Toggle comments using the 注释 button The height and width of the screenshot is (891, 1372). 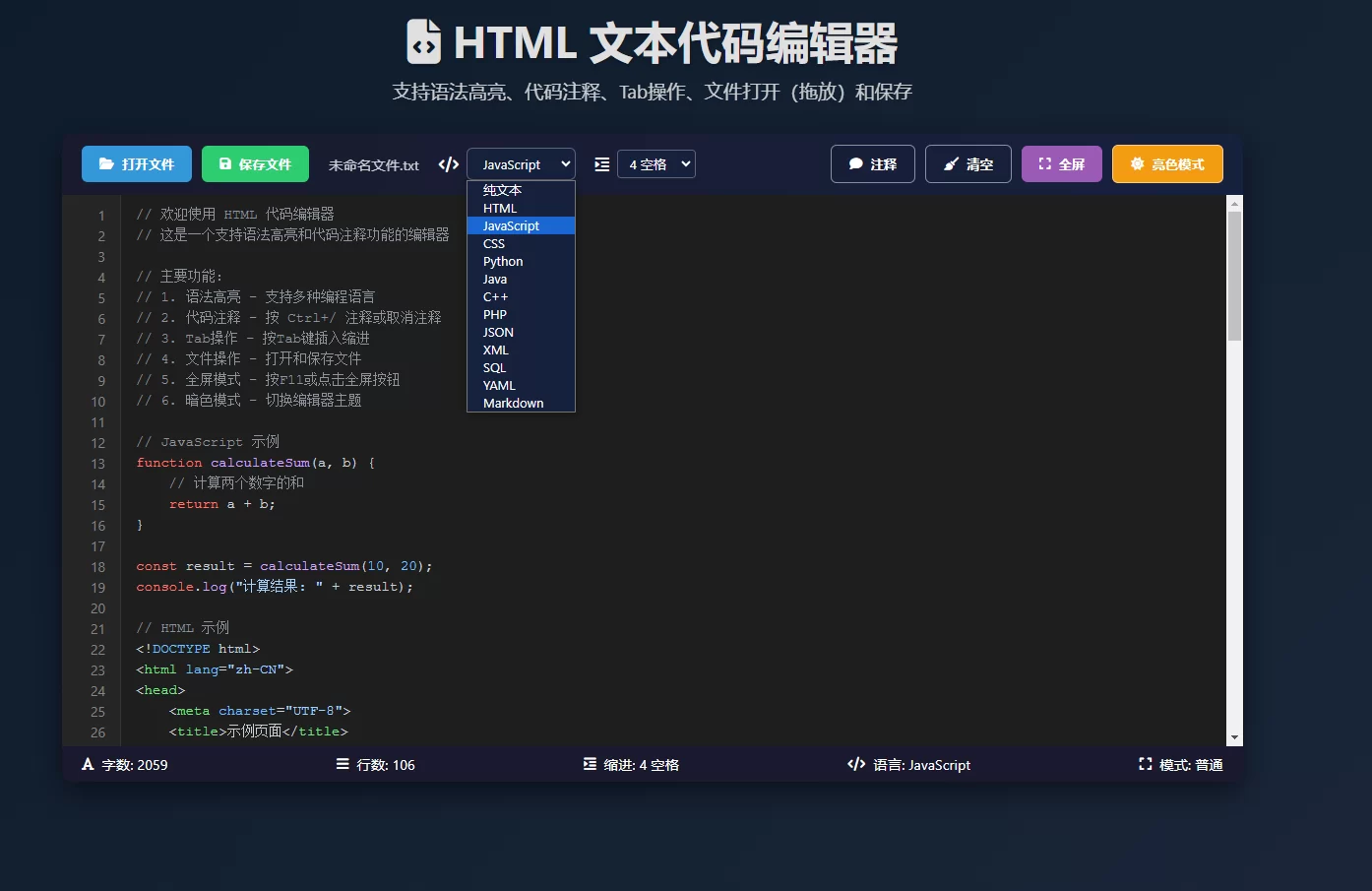point(872,163)
